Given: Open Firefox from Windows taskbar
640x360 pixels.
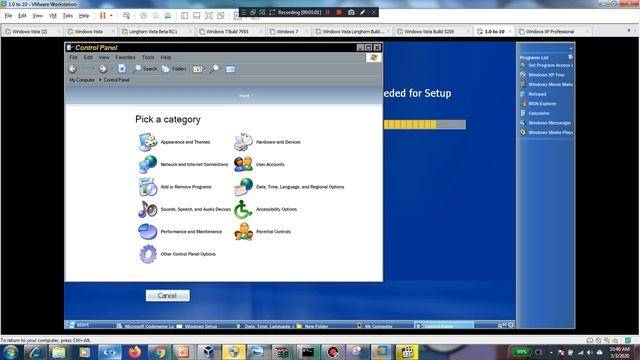Looking at the screenshot, I should [x=135, y=352].
